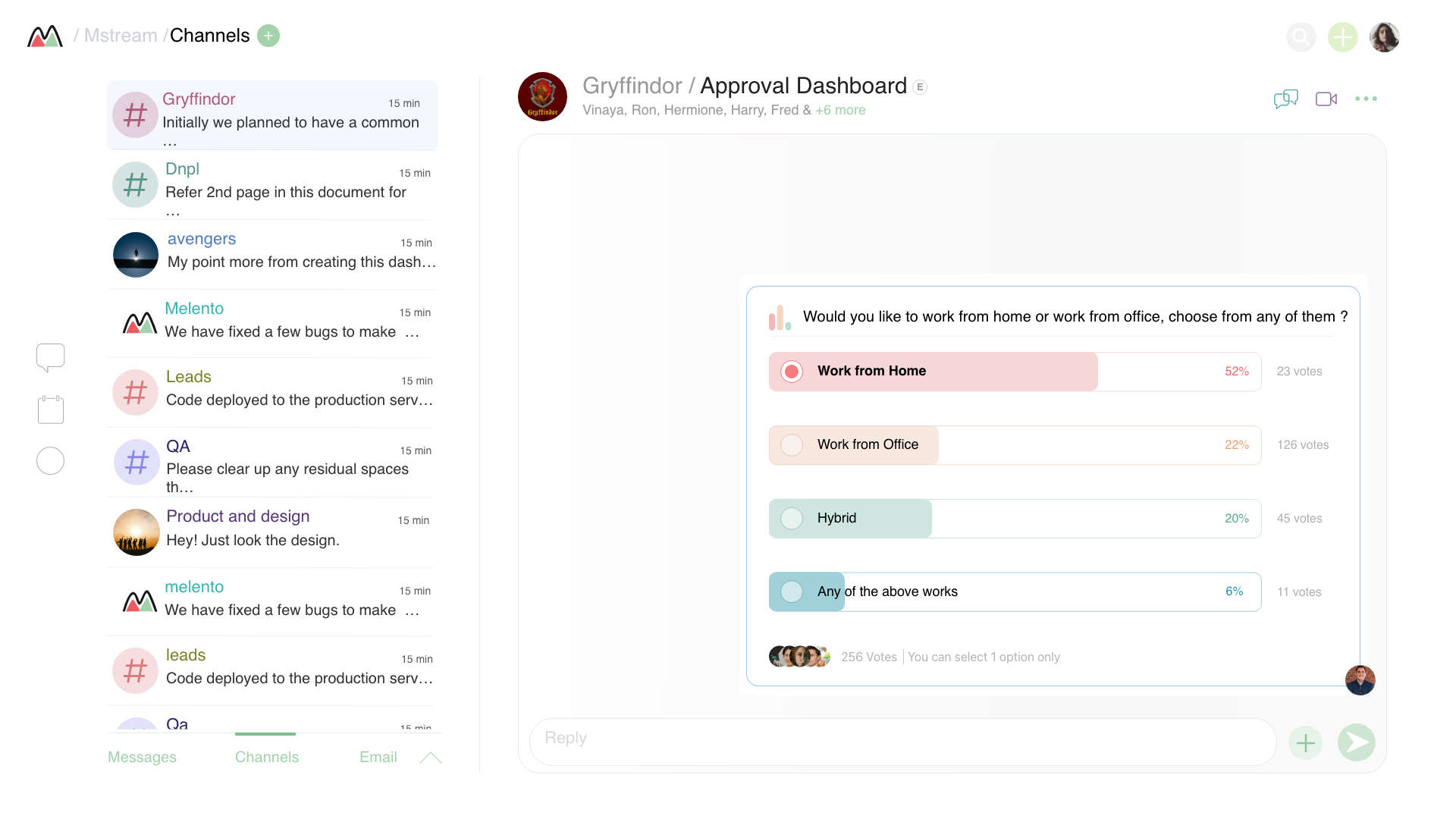Click lowercase leads channel hash icon

pos(136,671)
